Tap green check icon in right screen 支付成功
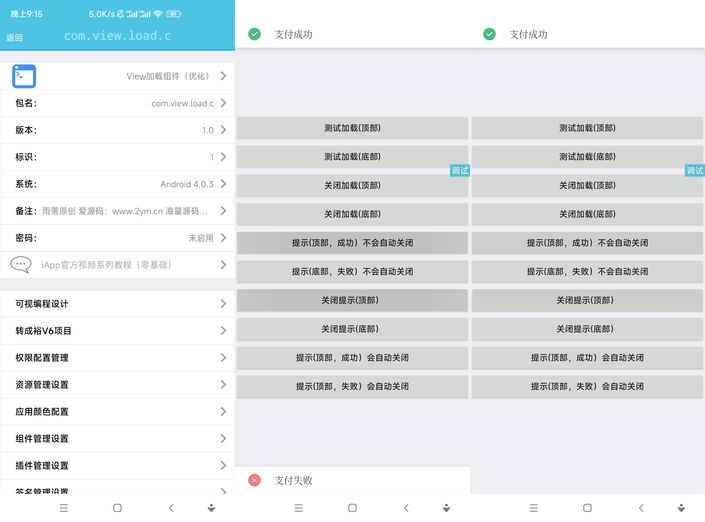705x522 pixels. click(x=490, y=34)
